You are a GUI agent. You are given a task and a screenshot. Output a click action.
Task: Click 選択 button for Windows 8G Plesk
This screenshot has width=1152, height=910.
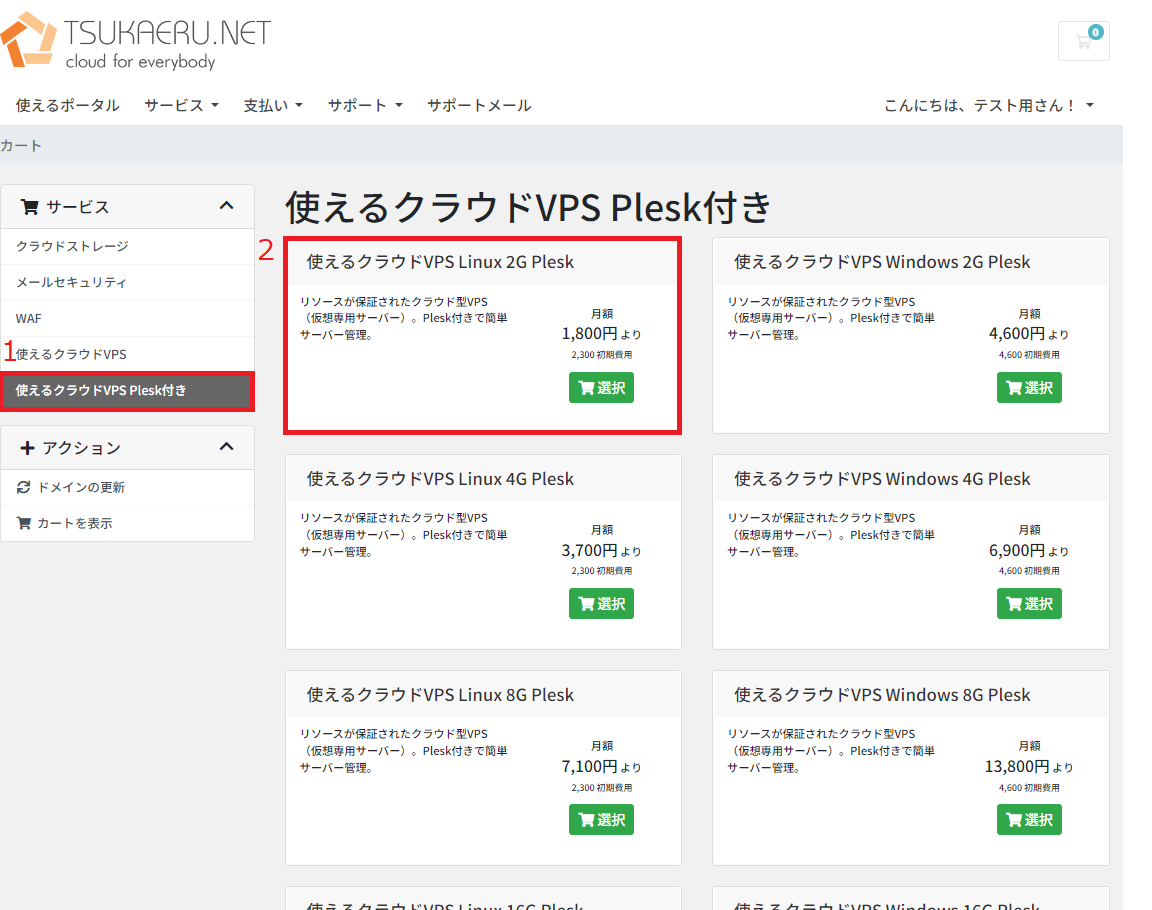1029,820
